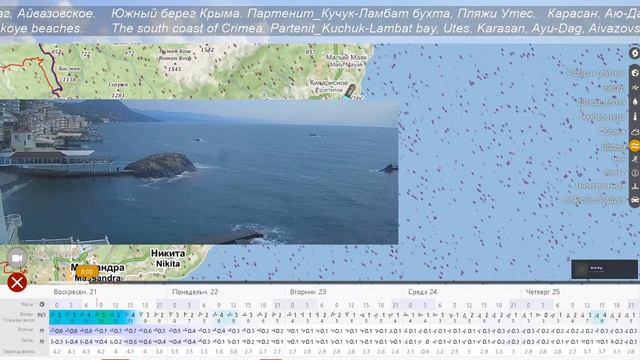Select the Понедельн. 22 day header
The image size is (640, 360).
point(195,292)
